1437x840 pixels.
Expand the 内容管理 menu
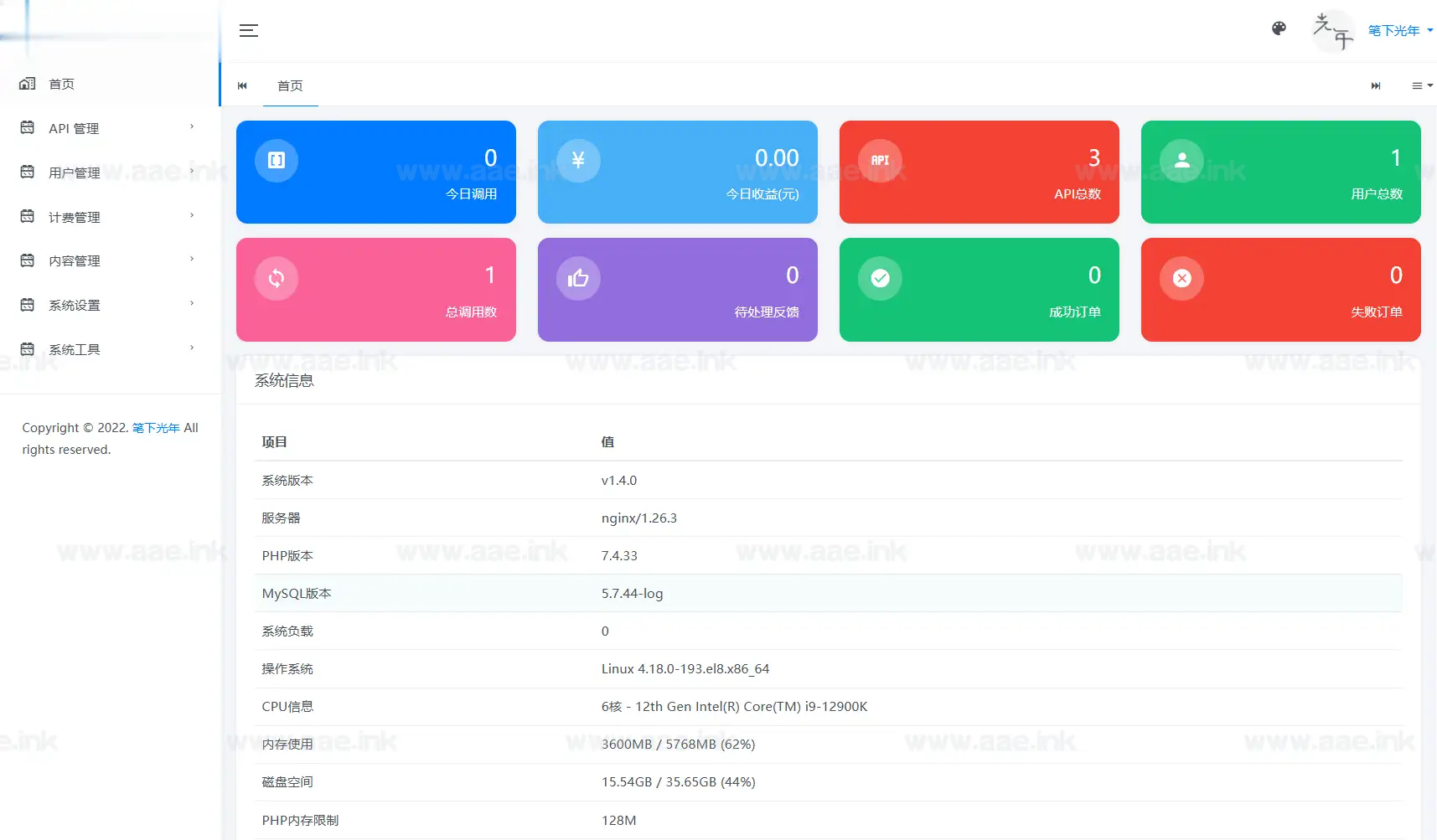click(110, 260)
